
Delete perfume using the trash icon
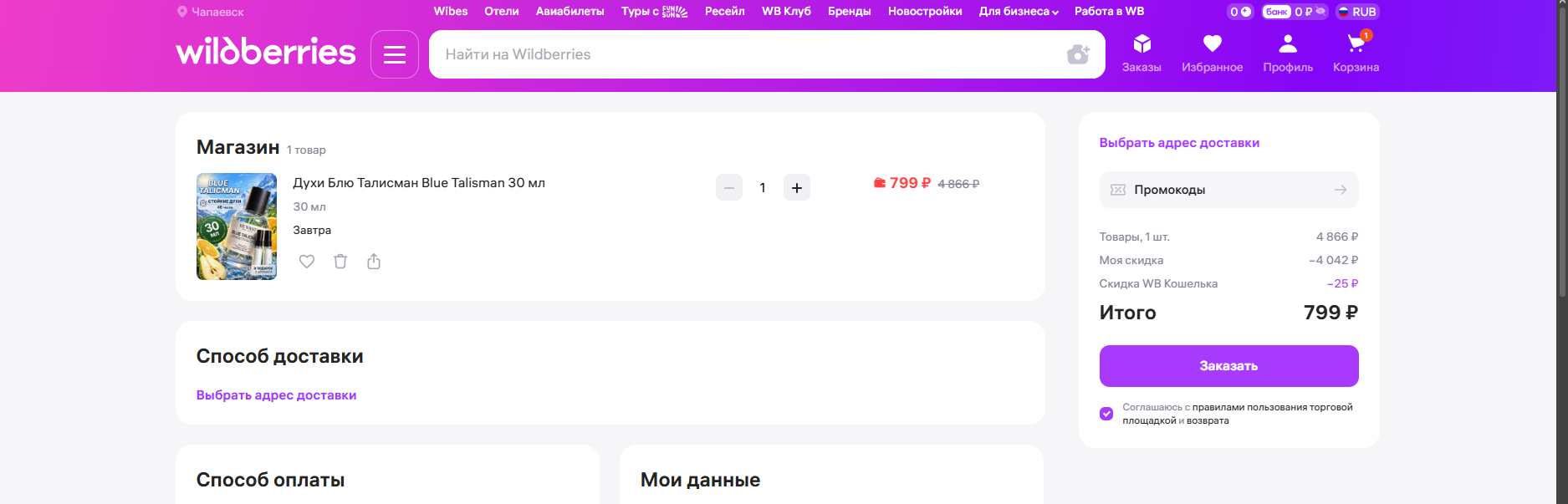tap(340, 262)
